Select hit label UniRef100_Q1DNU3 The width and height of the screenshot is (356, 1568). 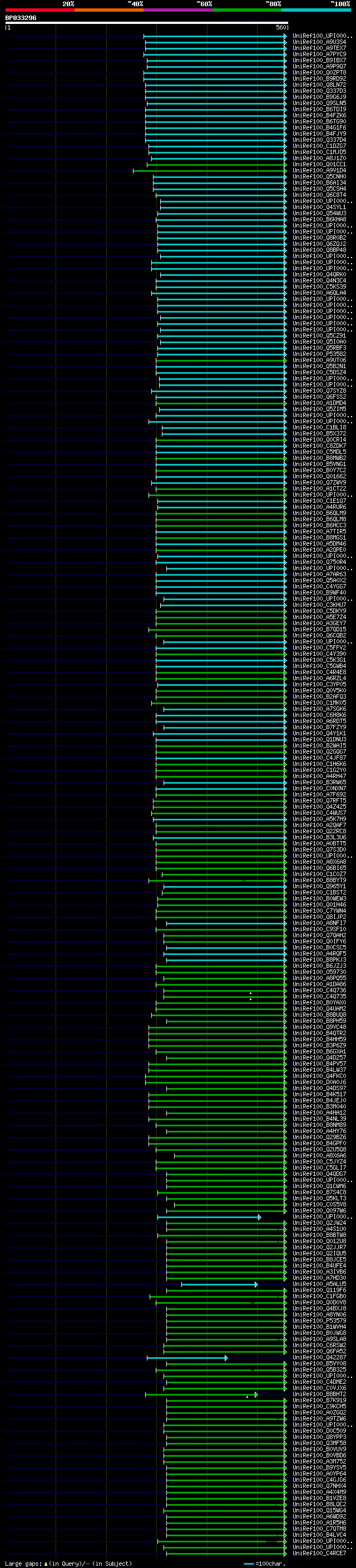pos(319,740)
